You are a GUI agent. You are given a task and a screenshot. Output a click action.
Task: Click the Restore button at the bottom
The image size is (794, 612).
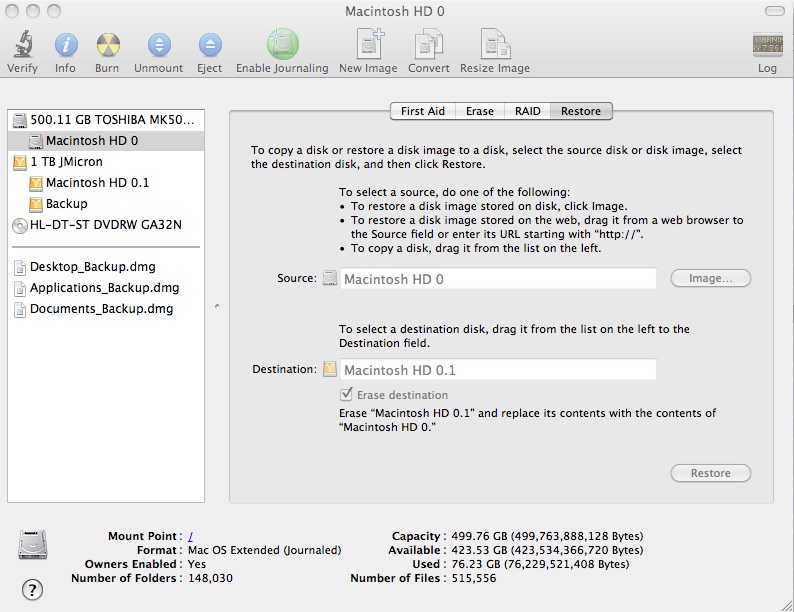710,473
